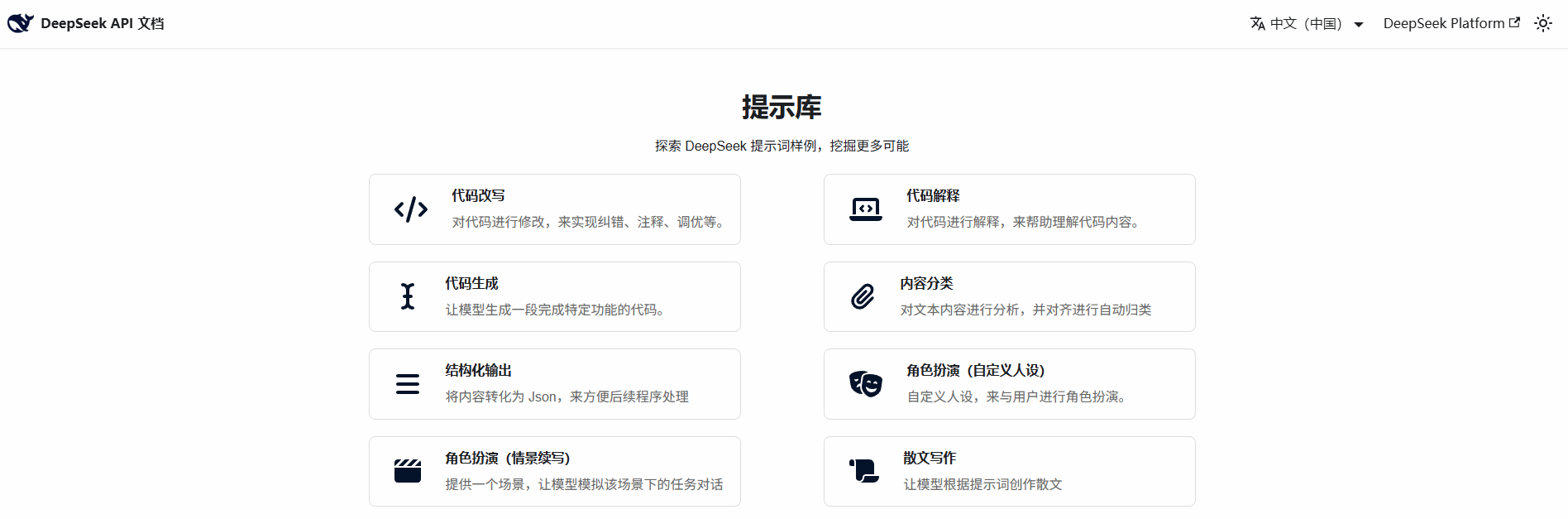Open the 角色扮演（自定义人设）card title

point(976,370)
